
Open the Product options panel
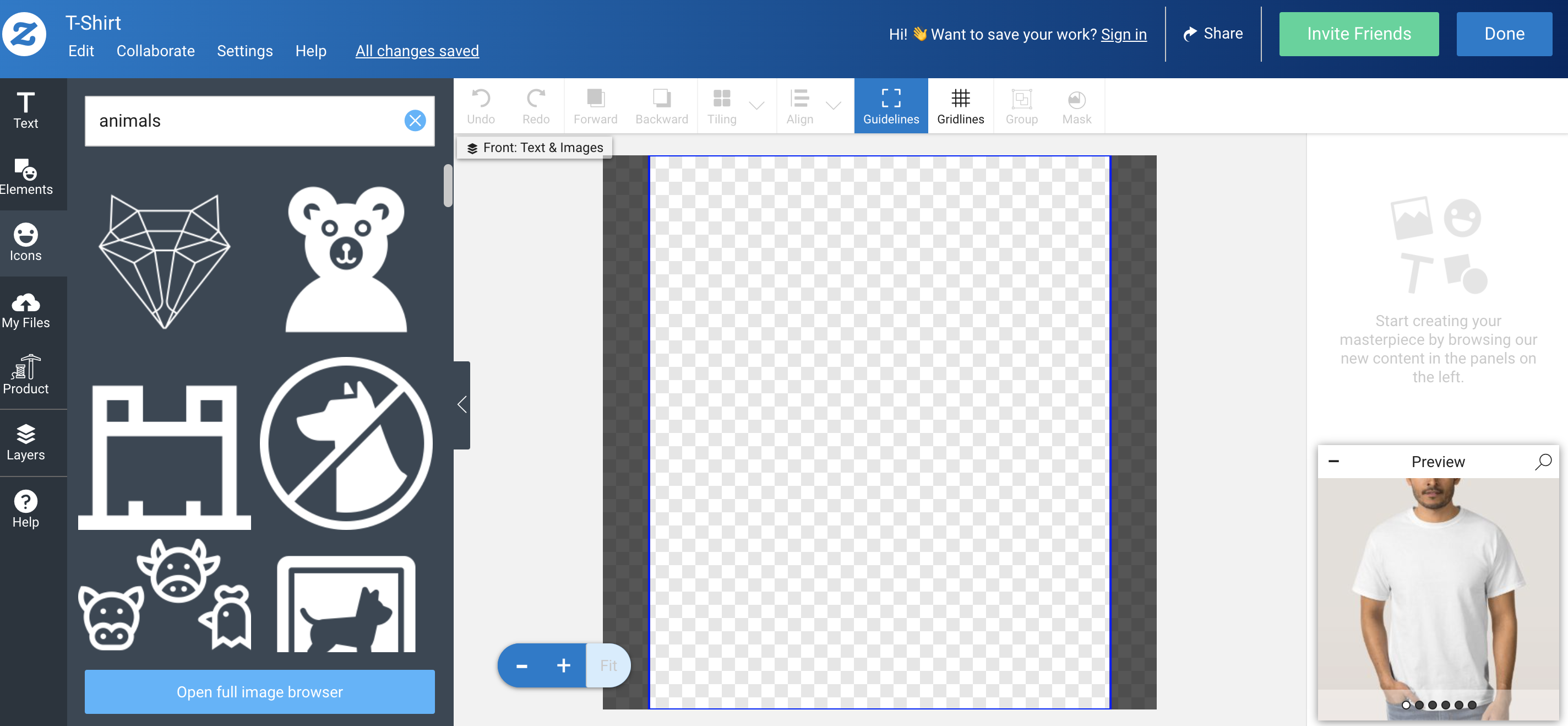click(x=25, y=376)
